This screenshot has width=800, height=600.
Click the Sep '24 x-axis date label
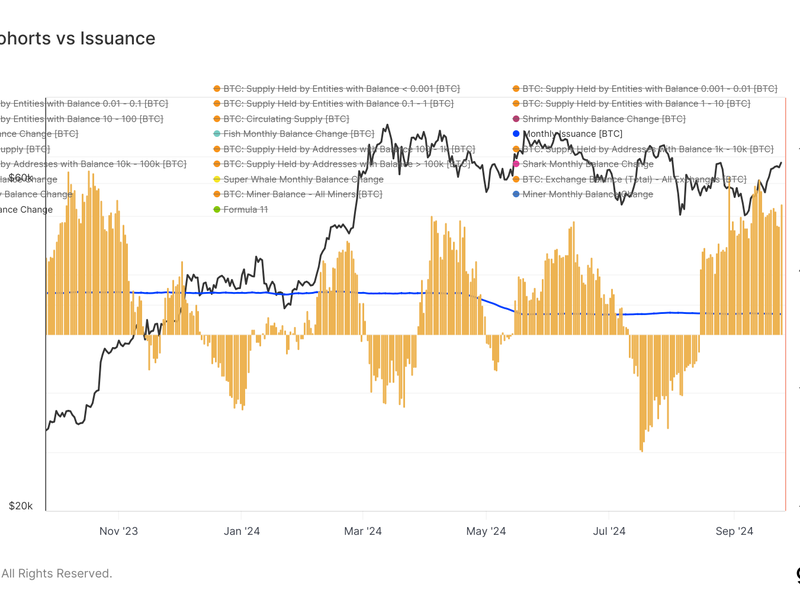(734, 531)
